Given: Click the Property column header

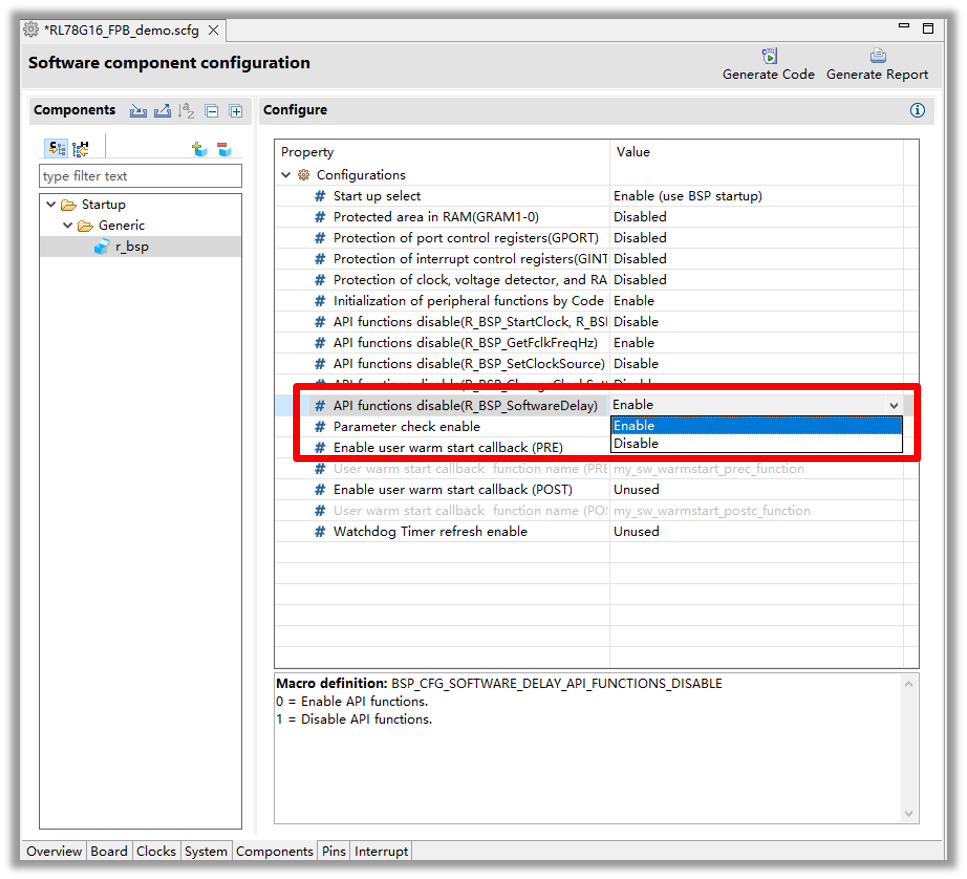Looking at the screenshot, I should tap(442, 152).
